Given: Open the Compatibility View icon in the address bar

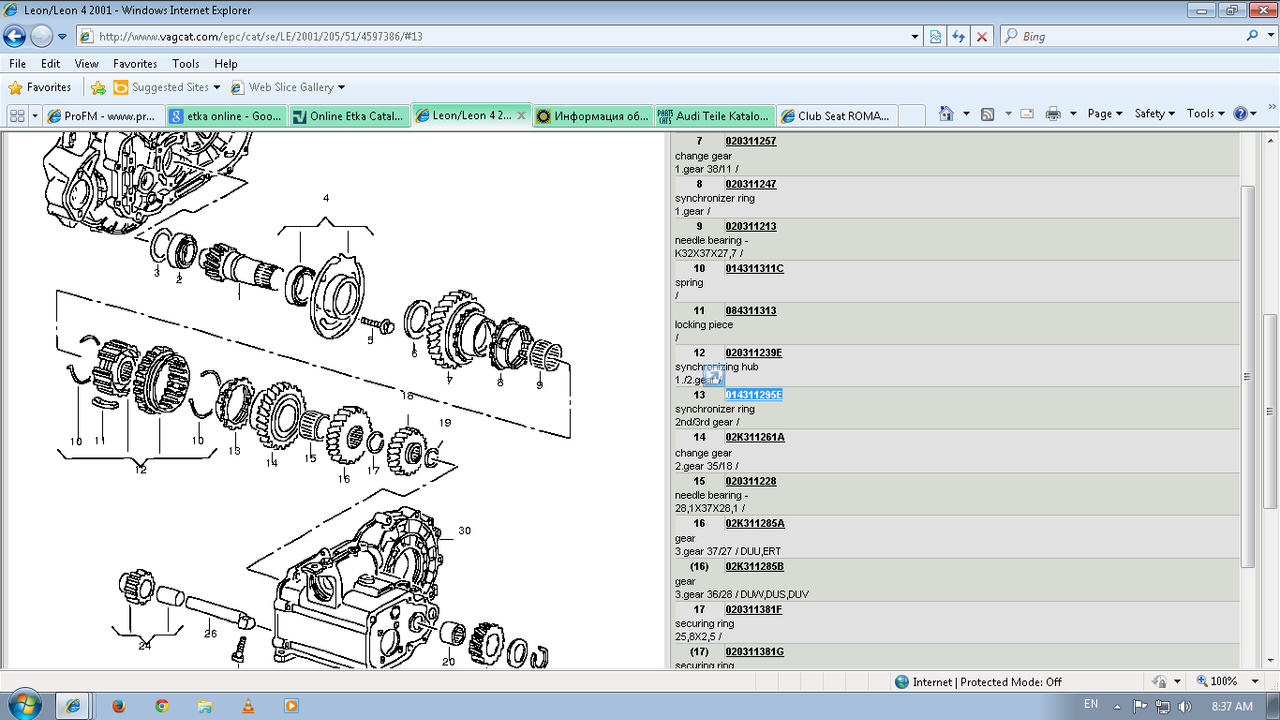Looking at the screenshot, I should [936, 36].
